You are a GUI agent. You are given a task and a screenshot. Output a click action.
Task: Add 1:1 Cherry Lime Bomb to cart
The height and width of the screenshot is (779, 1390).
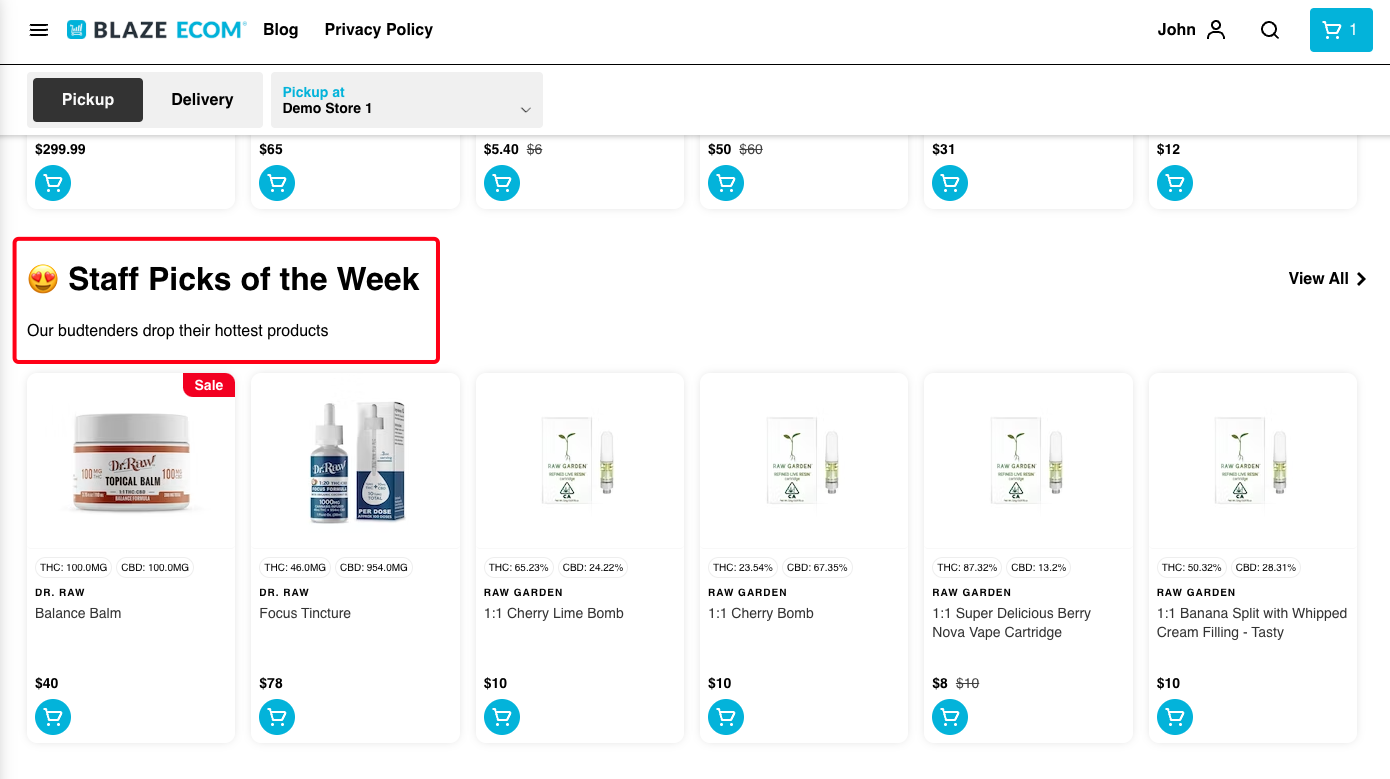pos(502,717)
